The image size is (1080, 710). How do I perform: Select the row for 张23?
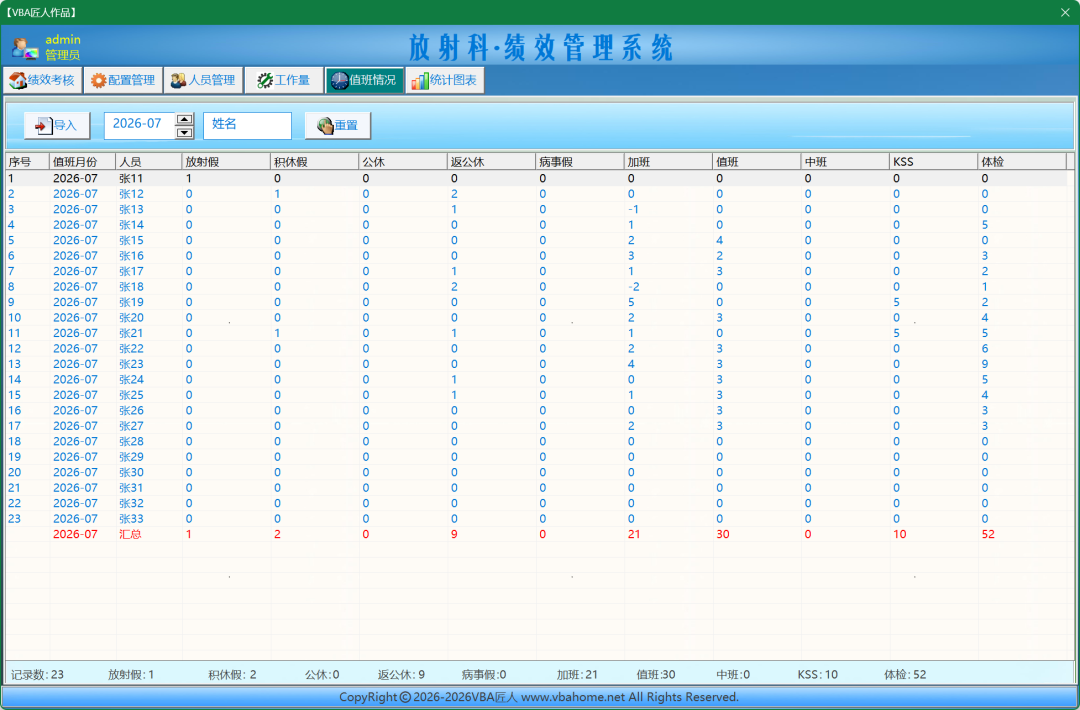click(x=537, y=364)
